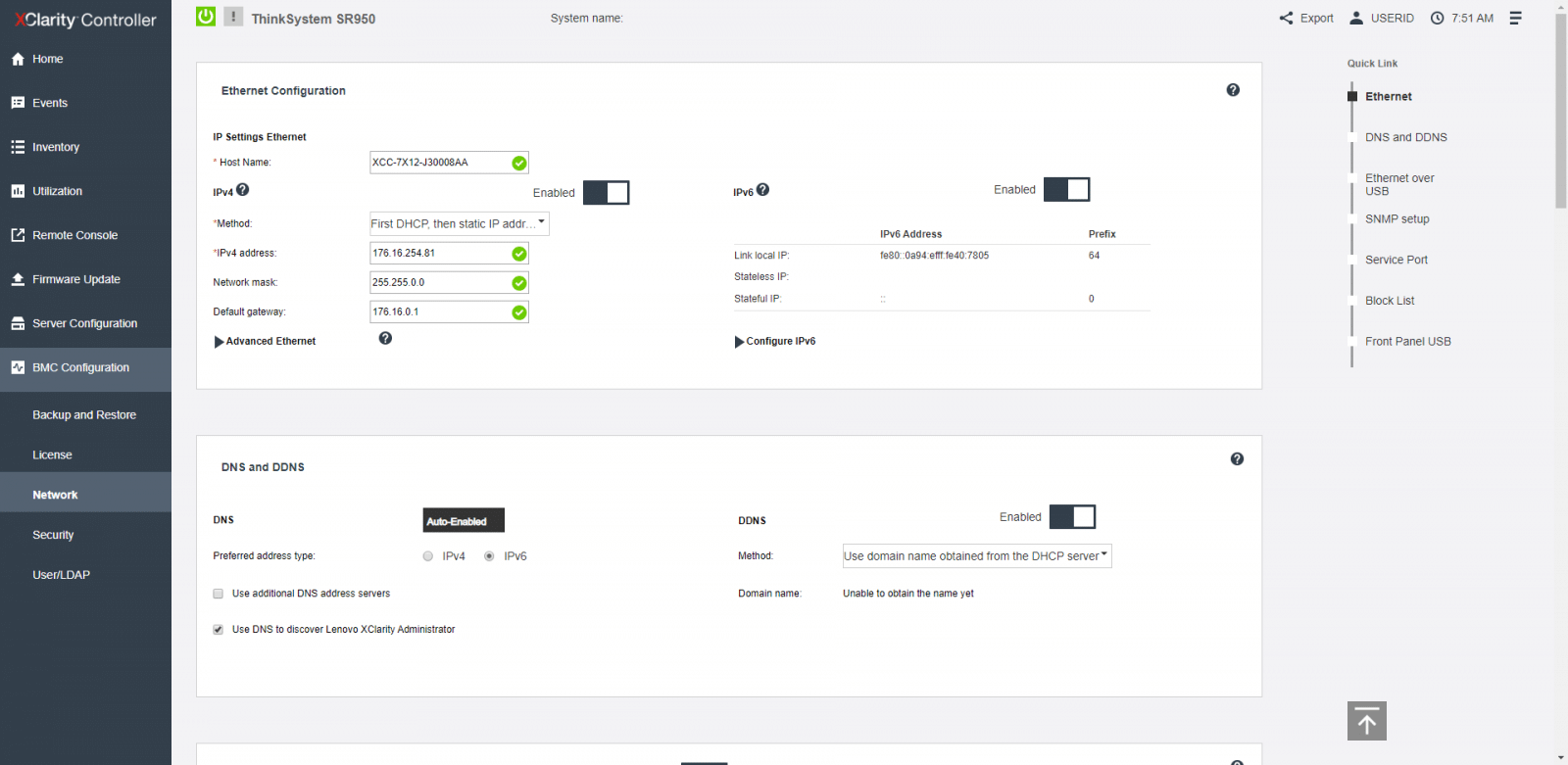Click the Home house icon in sidebar

coord(18,59)
